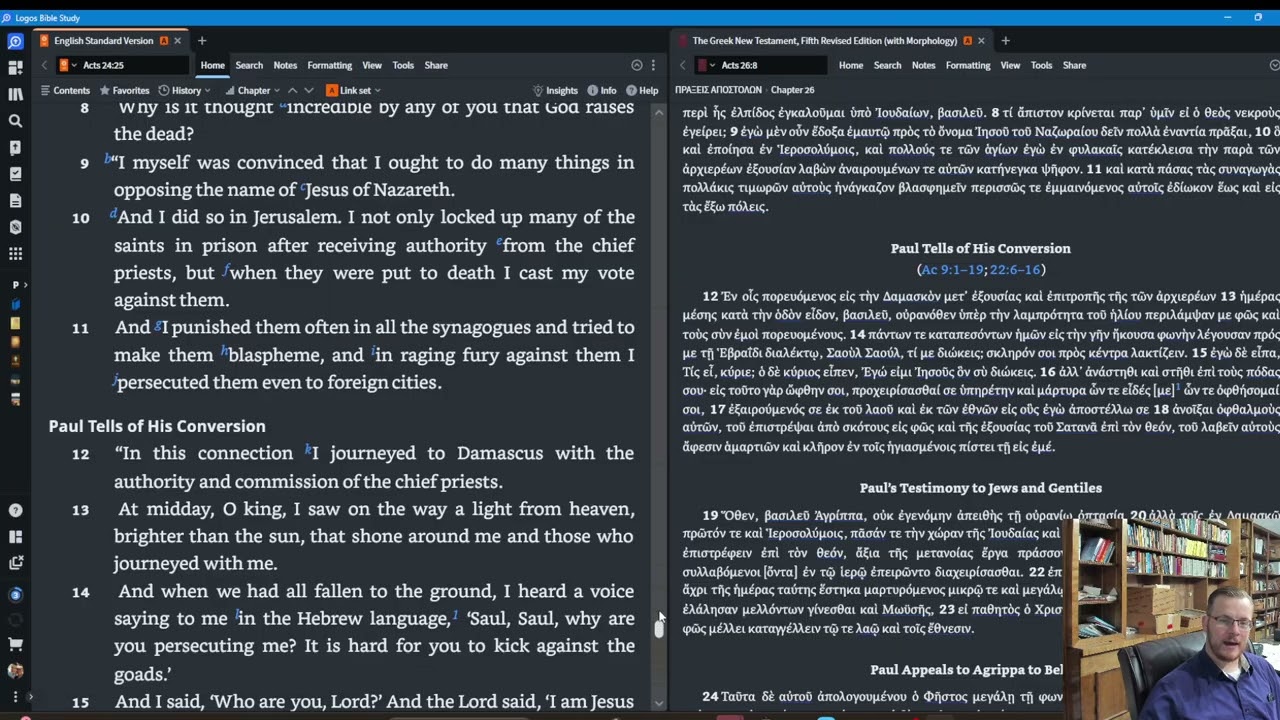Follow the Ac 9:1–19 cross-reference link
This screenshot has height=720, width=1280.
pos(952,269)
